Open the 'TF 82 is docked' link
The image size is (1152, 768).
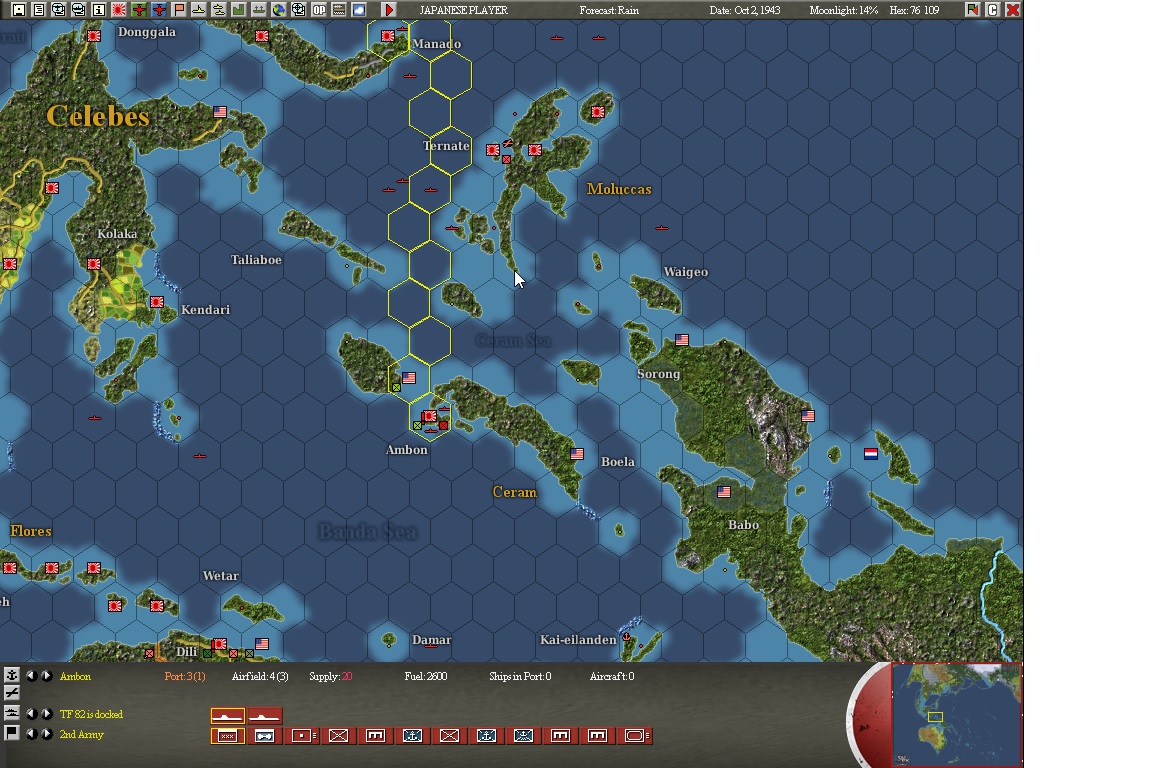pyautogui.click(x=91, y=714)
